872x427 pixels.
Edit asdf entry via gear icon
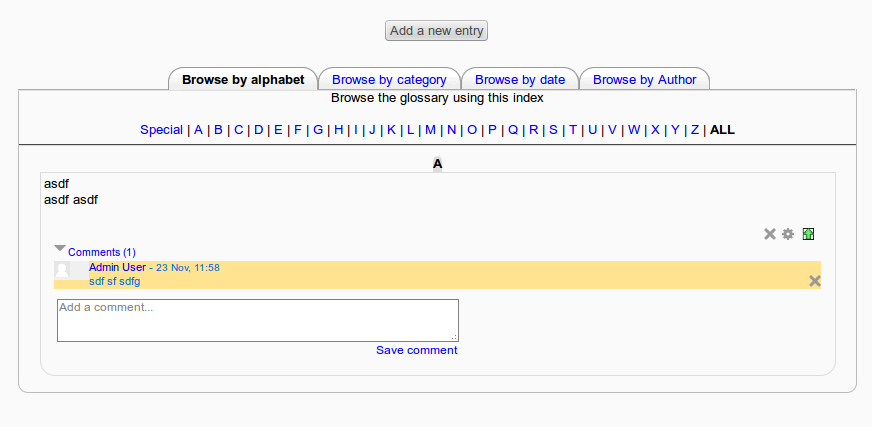point(788,234)
